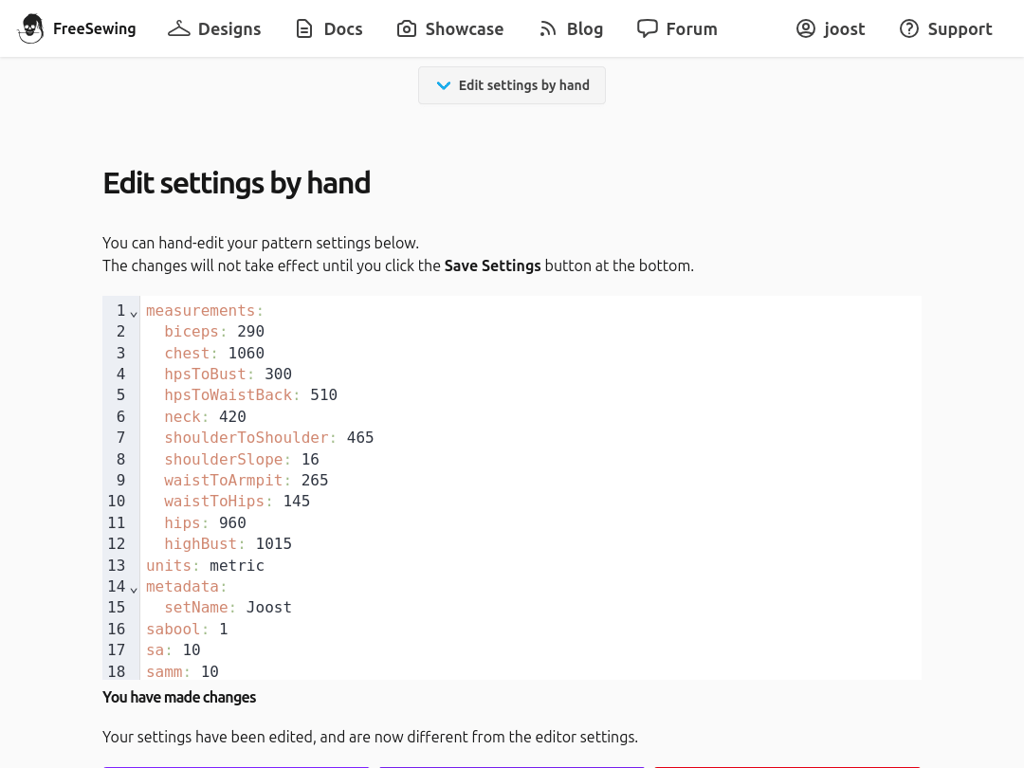Click the measurements: key on line 1
The width and height of the screenshot is (1024, 768).
tap(204, 311)
